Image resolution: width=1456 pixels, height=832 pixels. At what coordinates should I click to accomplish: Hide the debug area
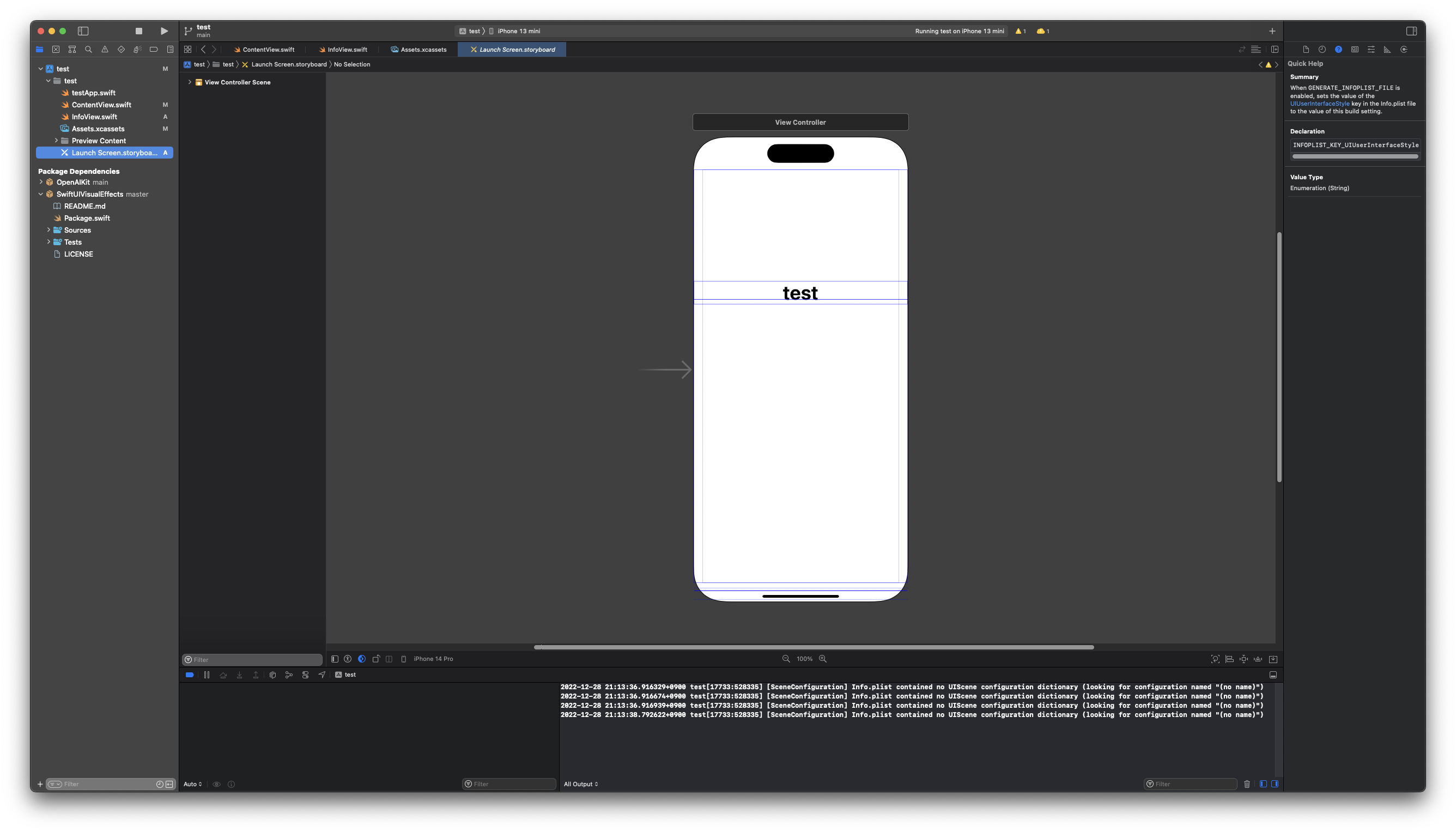pos(1273,675)
